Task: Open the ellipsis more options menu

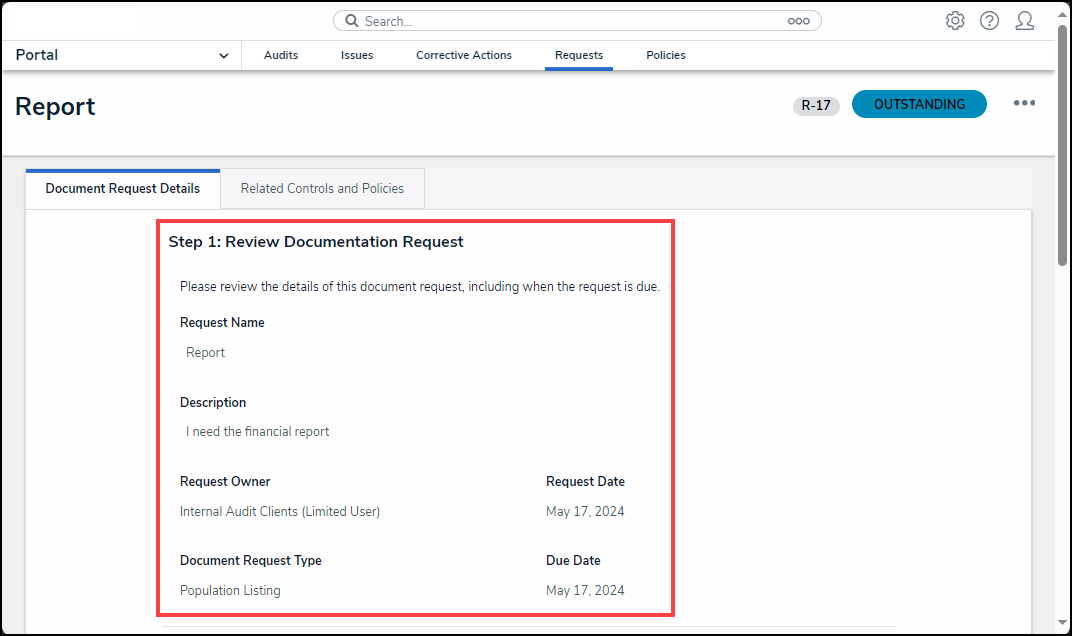Action: (1024, 103)
